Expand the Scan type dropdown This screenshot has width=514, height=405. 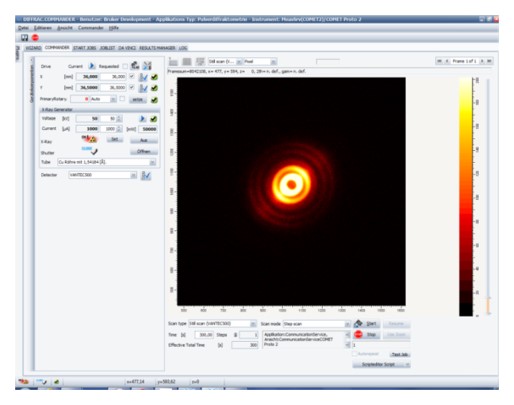(253, 324)
